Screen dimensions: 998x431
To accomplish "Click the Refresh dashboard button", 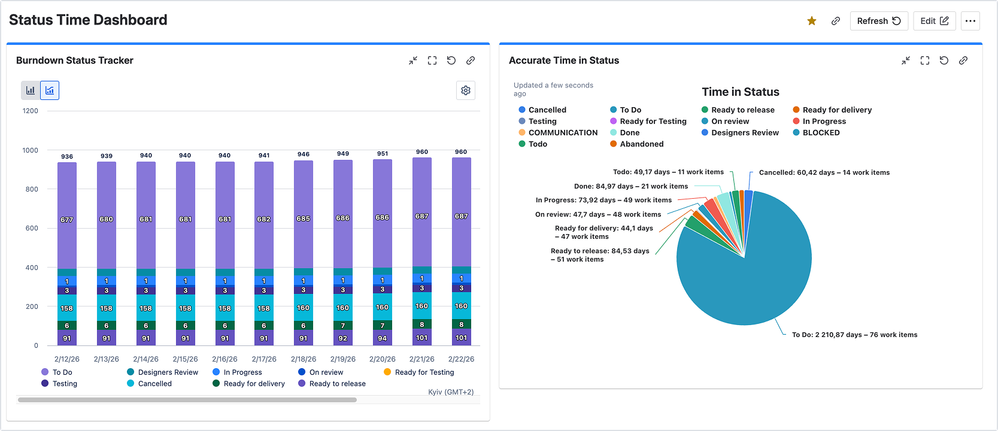I will click(878, 21).
